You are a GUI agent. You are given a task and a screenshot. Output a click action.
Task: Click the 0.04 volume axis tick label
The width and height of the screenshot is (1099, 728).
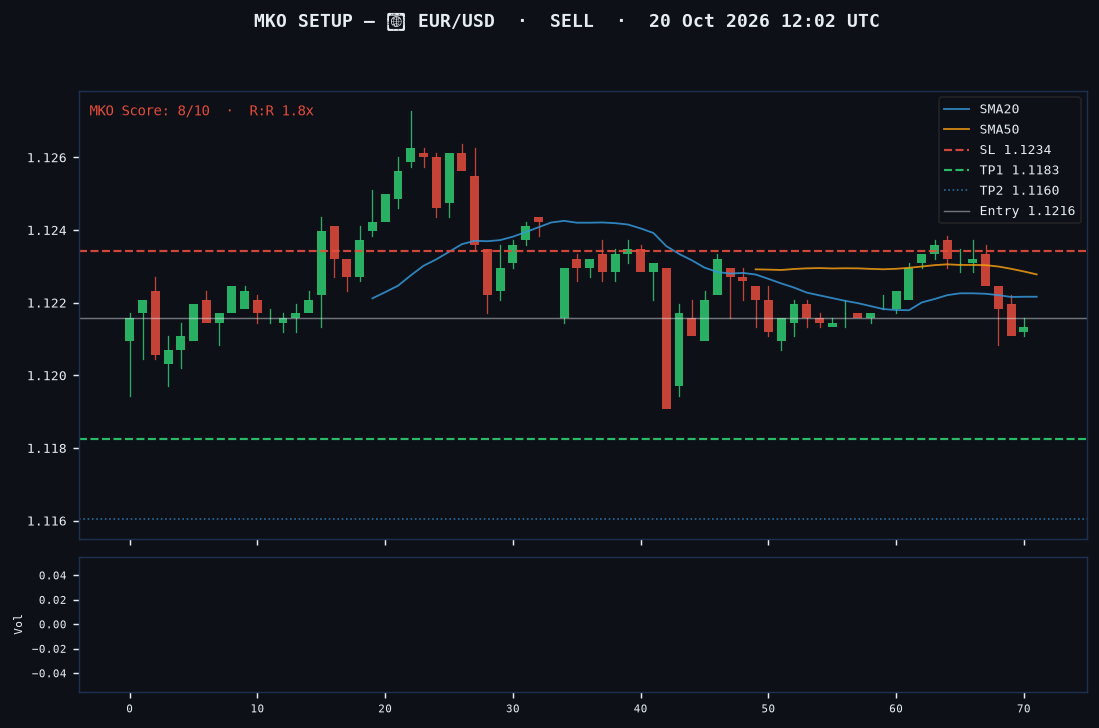[x=53, y=576]
